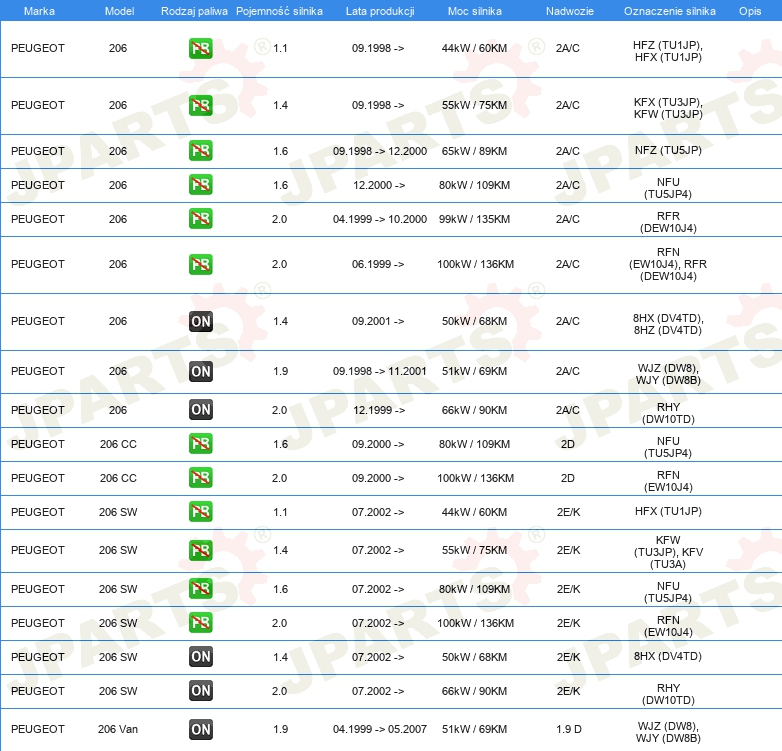The image size is (782, 751).
Task: Click production dates 09.1998 -> 11.2001
Action: click(380, 371)
